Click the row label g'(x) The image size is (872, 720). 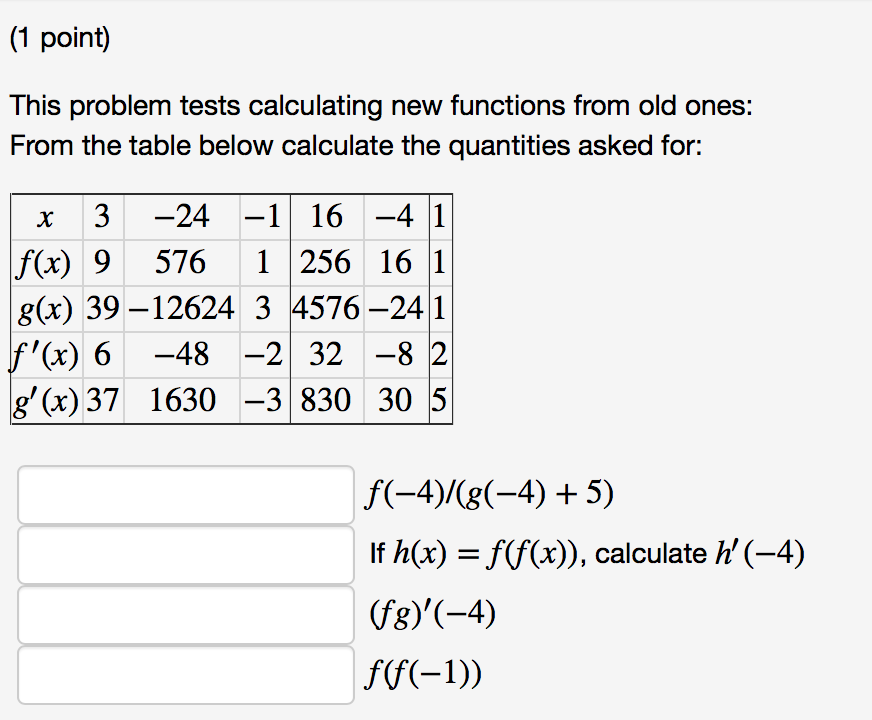click(44, 400)
